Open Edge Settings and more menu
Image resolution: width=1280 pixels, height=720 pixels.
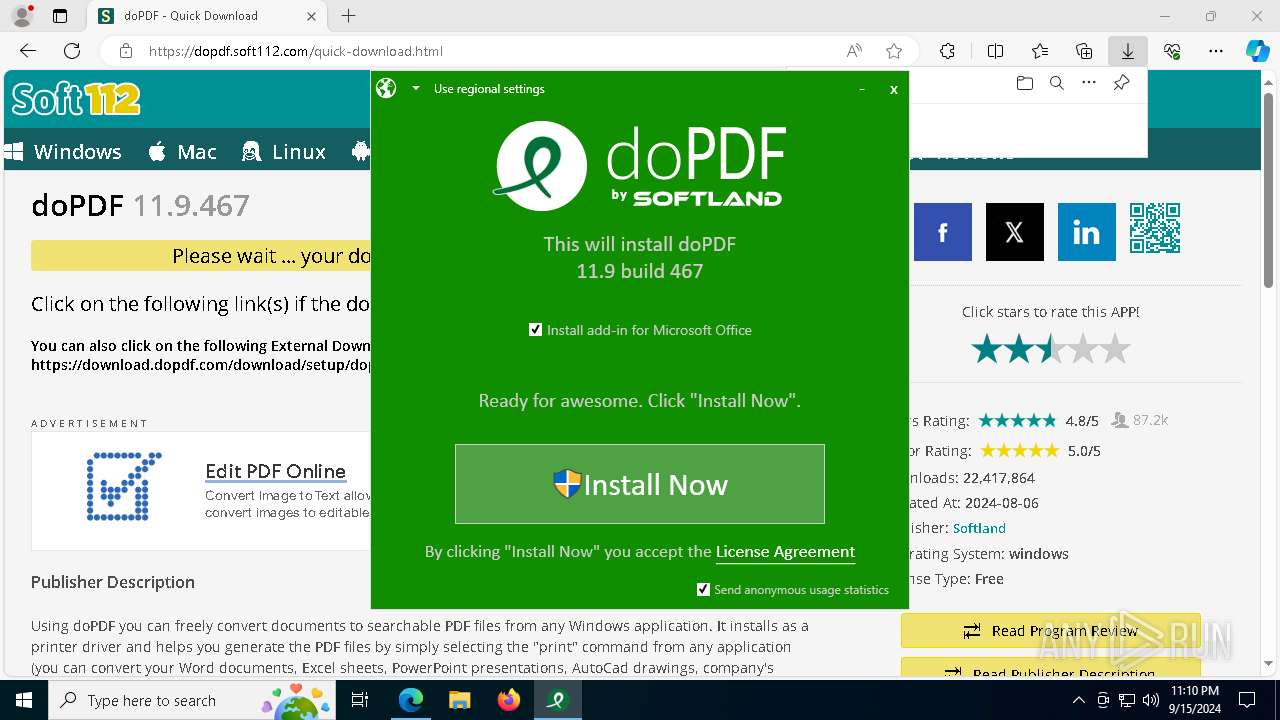(1216, 51)
